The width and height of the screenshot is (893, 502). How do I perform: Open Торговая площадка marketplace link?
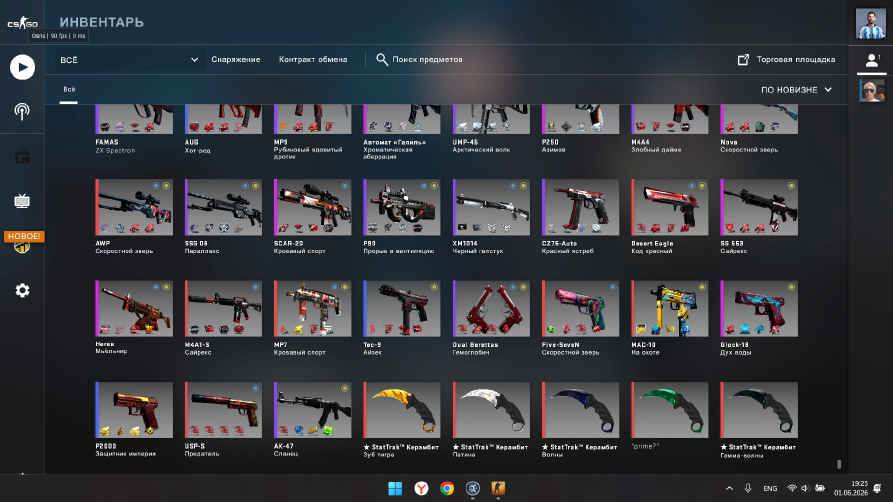coord(796,59)
